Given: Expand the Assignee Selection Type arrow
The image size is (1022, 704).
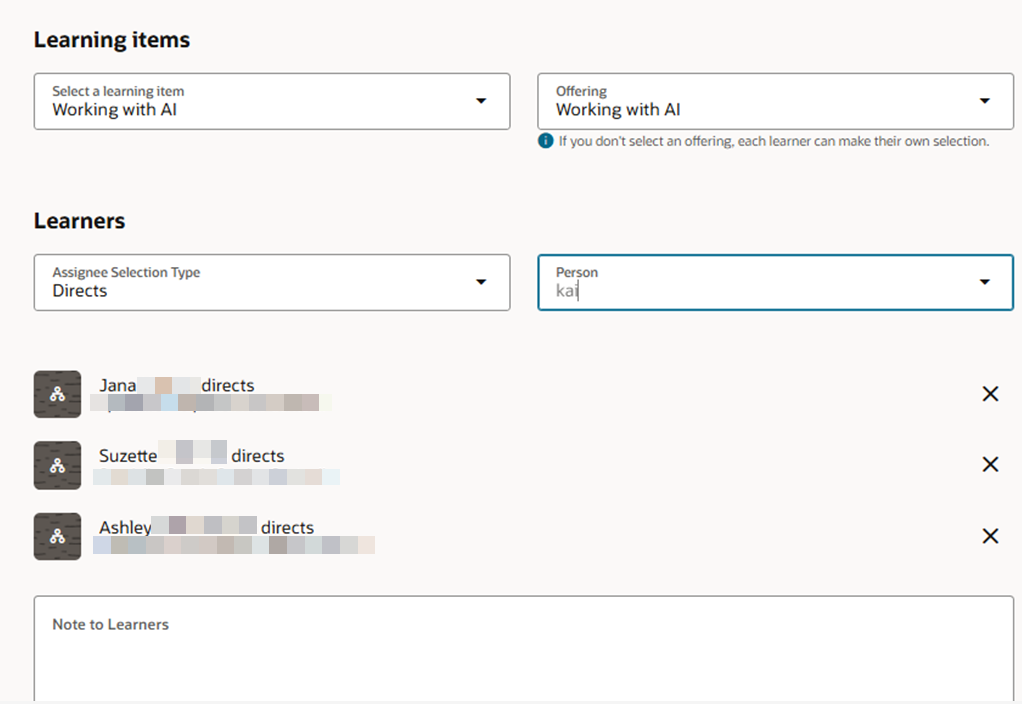Looking at the screenshot, I should [x=481, y=282].
